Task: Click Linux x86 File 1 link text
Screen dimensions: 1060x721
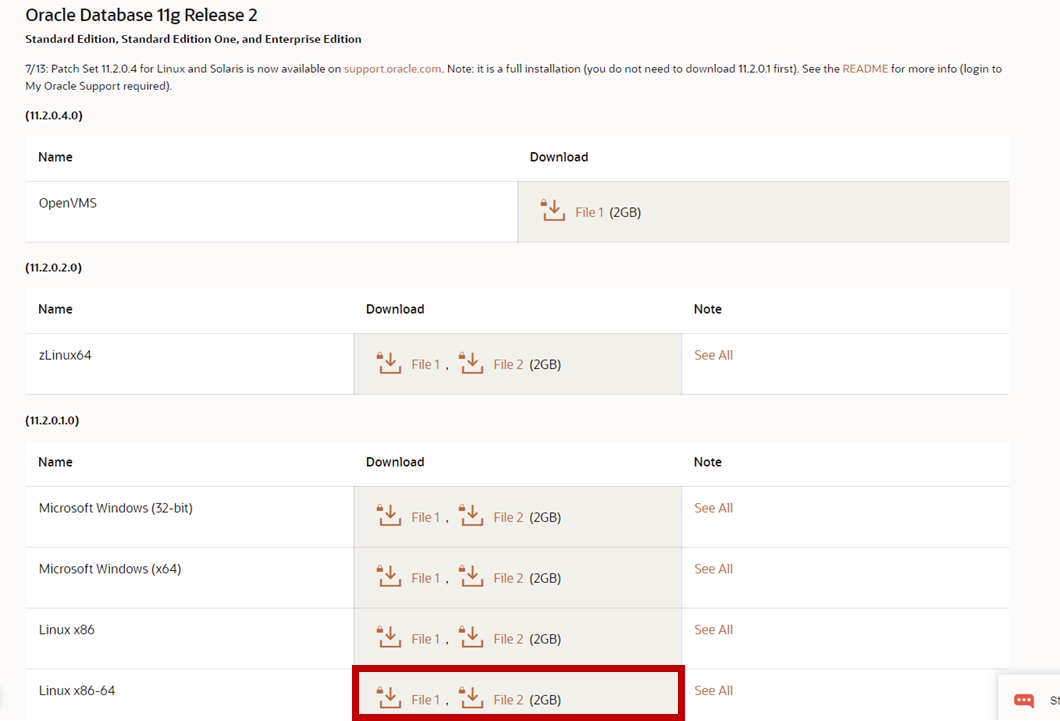Action: click(425, 639)
